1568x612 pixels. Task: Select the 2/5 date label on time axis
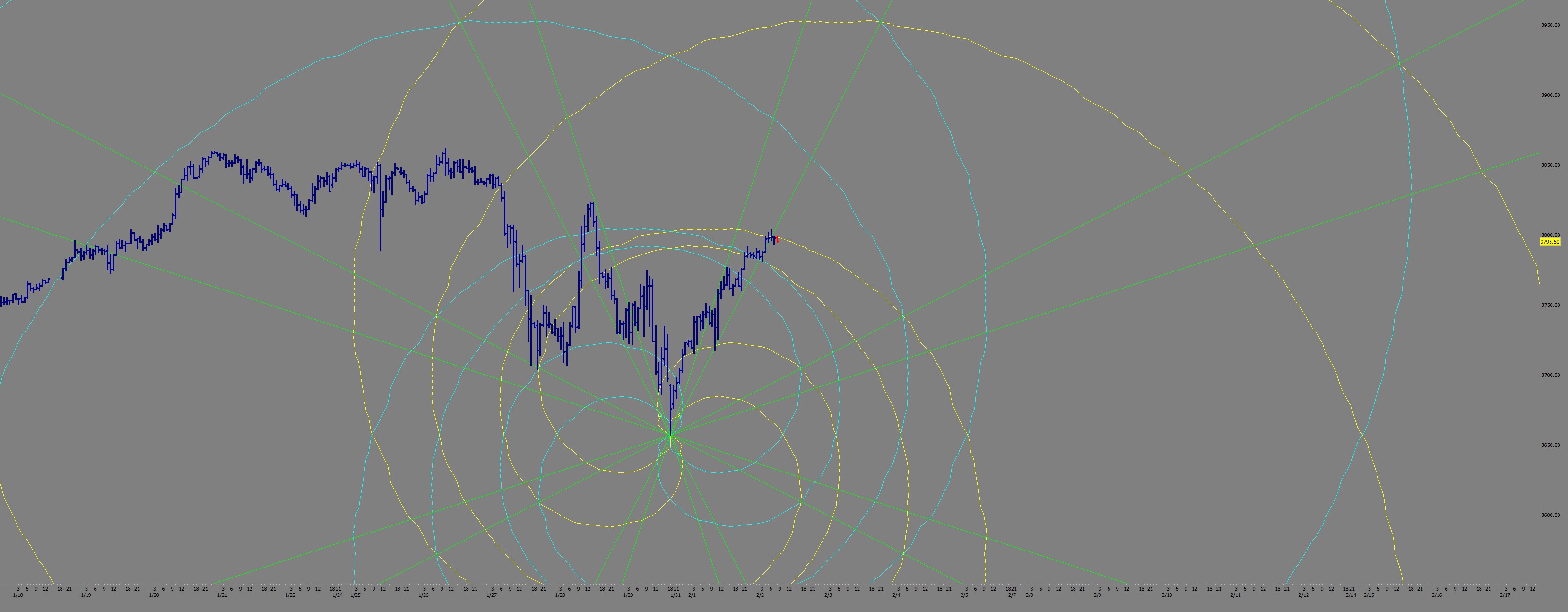click(x=965, y=595)
